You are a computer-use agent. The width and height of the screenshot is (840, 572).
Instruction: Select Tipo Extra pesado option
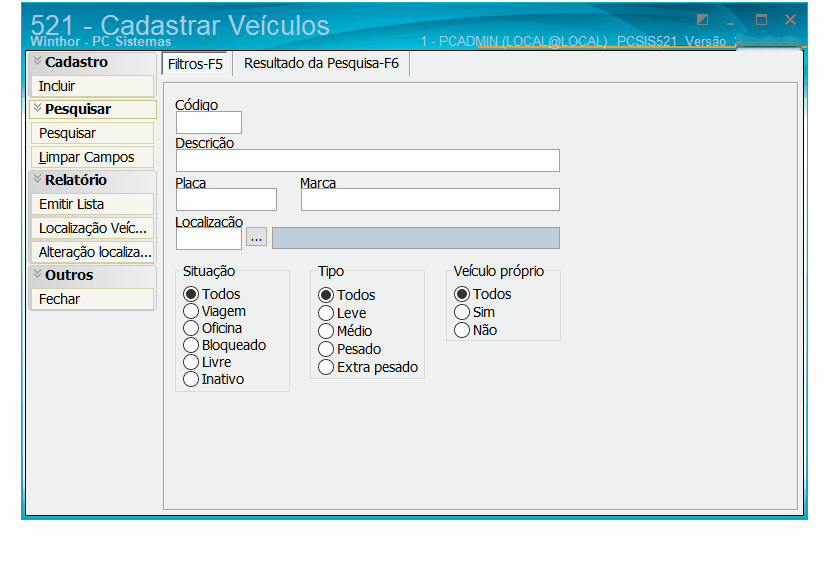point(326,368)
